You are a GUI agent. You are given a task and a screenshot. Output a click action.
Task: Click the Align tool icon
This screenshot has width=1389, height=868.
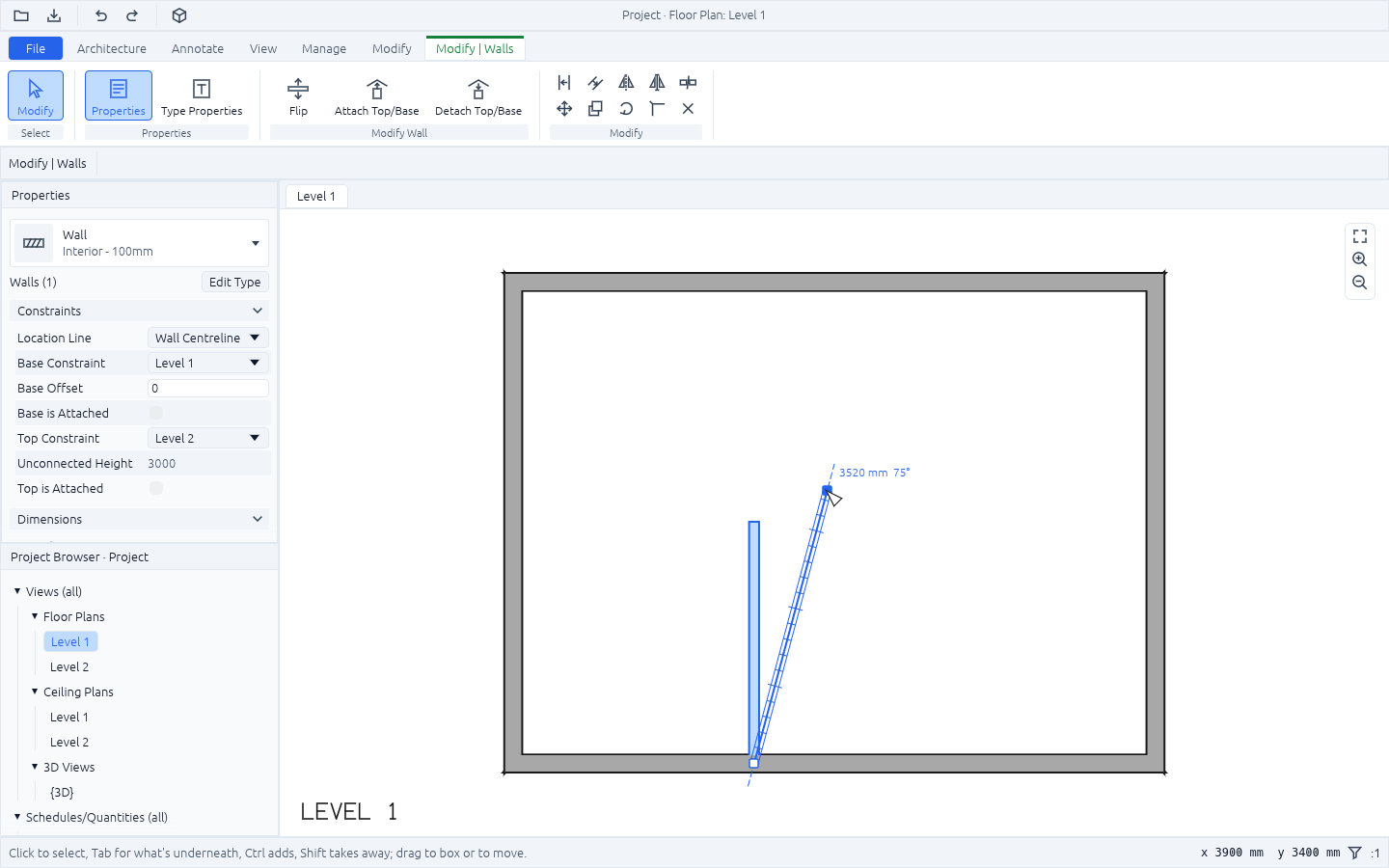(x=564, y=83)
